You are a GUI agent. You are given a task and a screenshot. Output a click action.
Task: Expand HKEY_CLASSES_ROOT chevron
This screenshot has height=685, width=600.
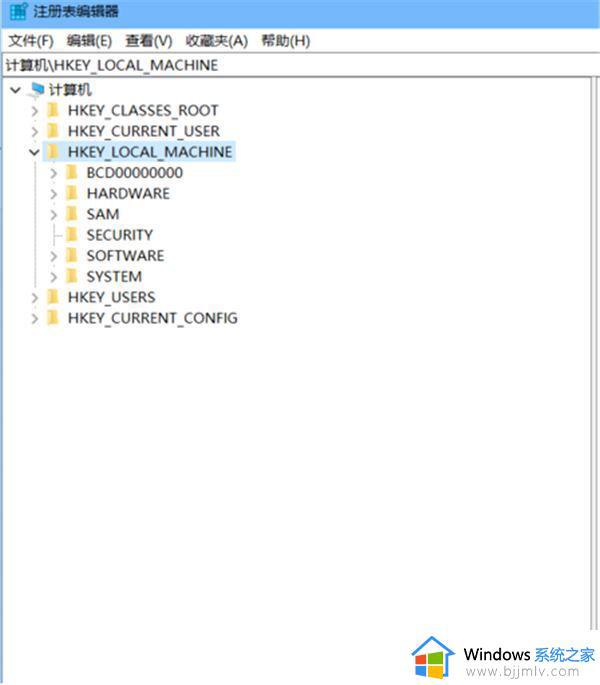35,111
